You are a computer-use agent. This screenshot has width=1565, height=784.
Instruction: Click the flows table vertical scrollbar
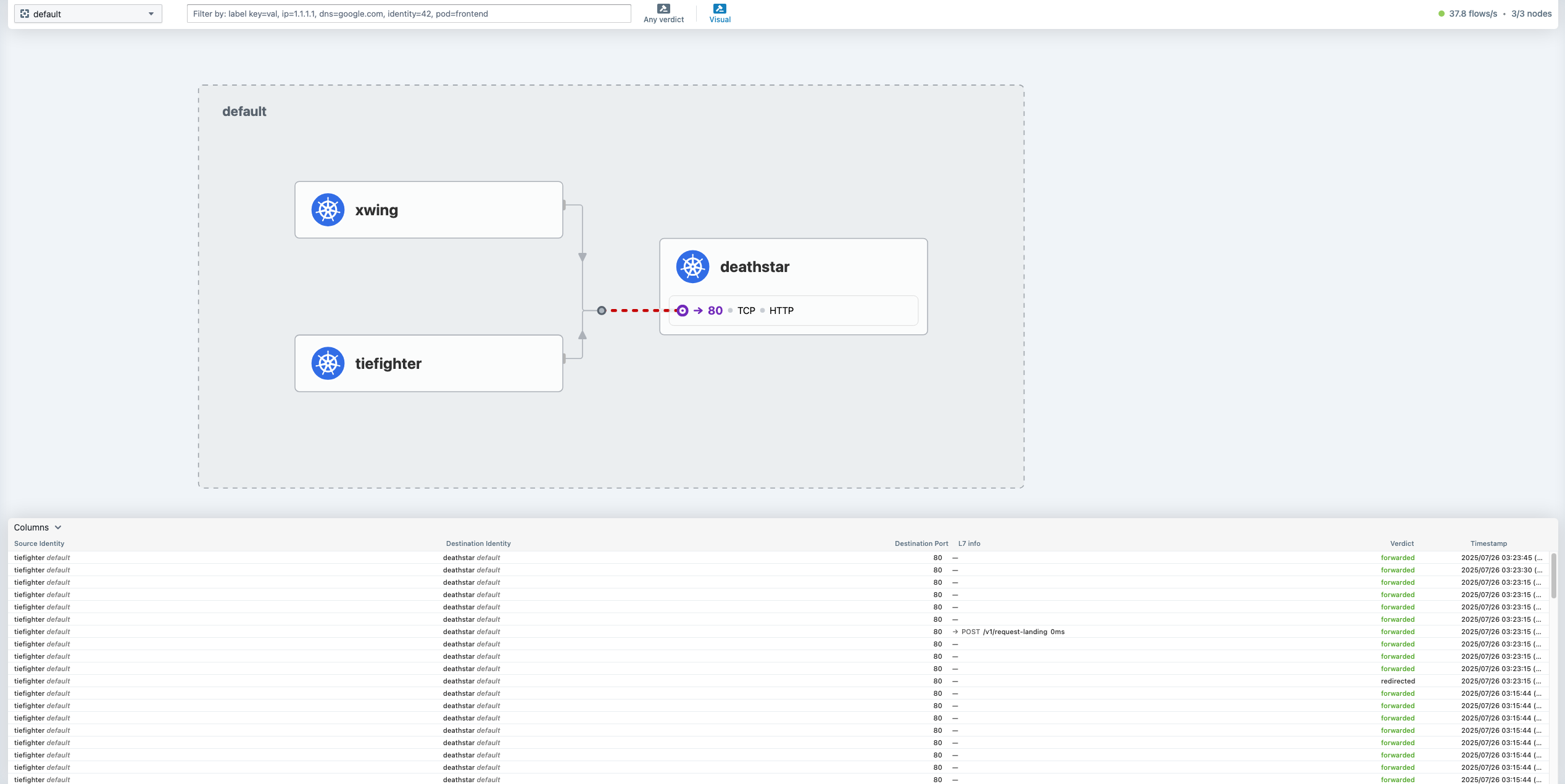(1553, 576)
